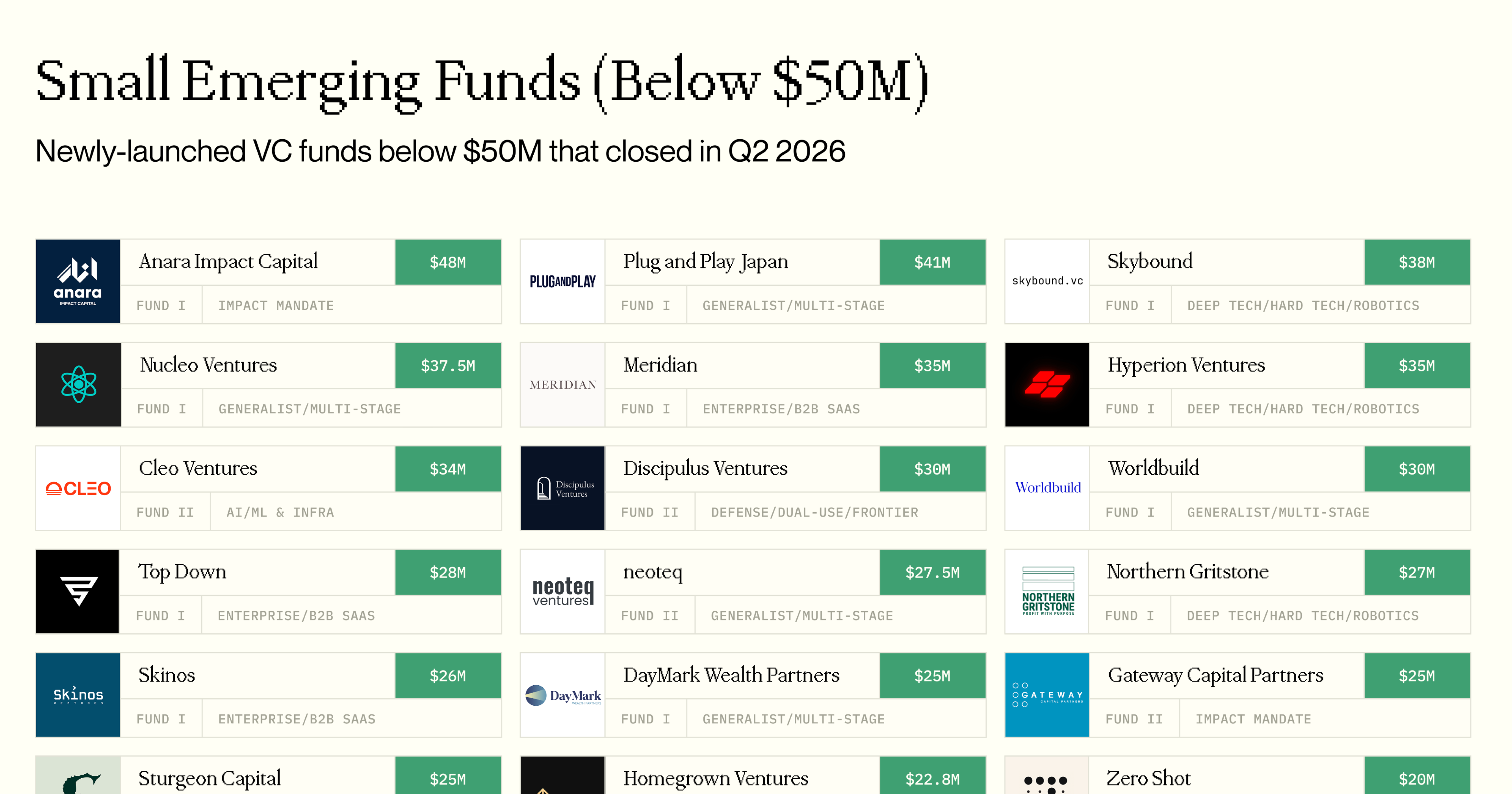This screenshot has width=1512, height=794.
Task: Open the DayMark logo thumbnail
Action: coord(562,695)
